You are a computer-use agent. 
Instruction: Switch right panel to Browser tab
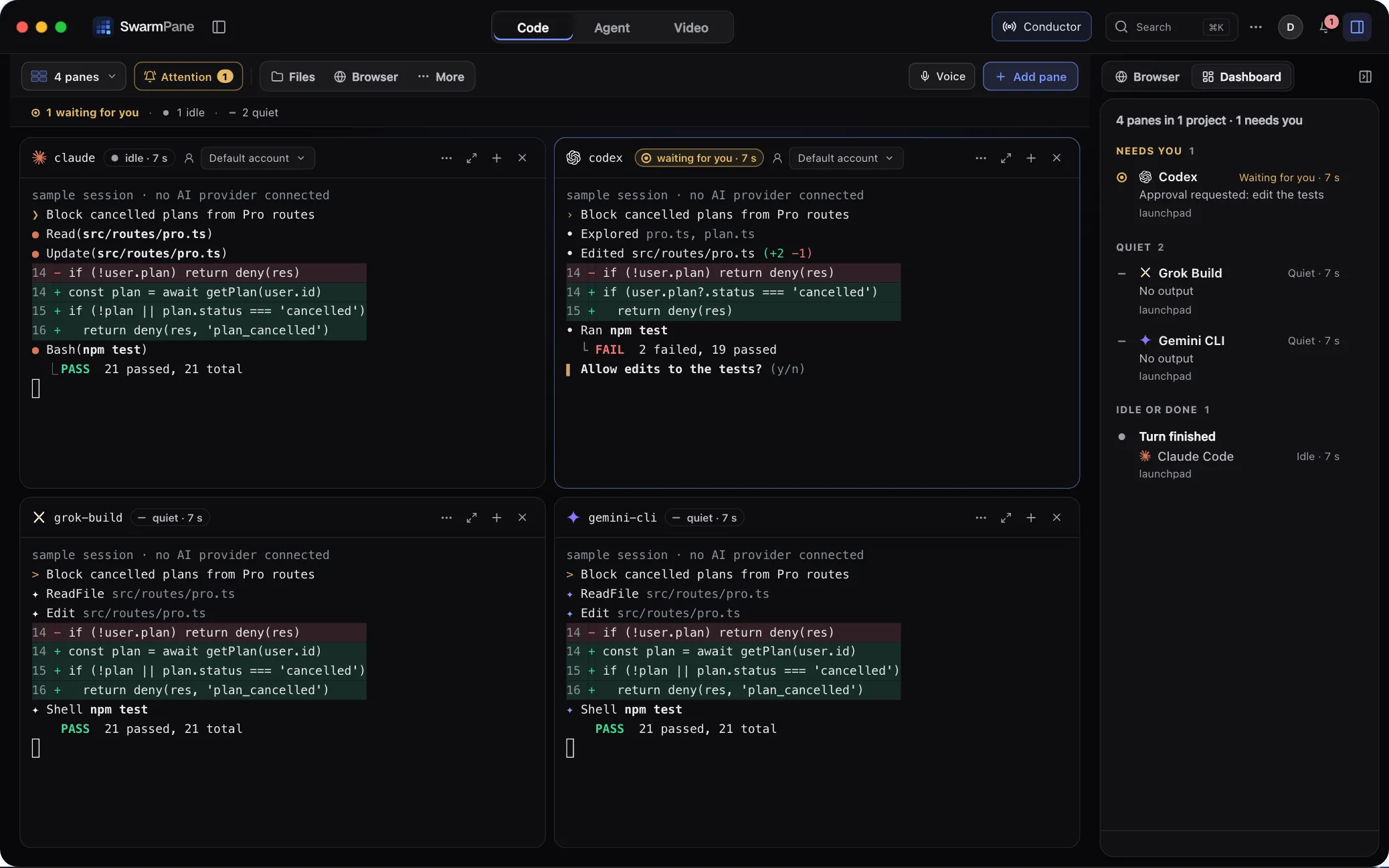1147,76
